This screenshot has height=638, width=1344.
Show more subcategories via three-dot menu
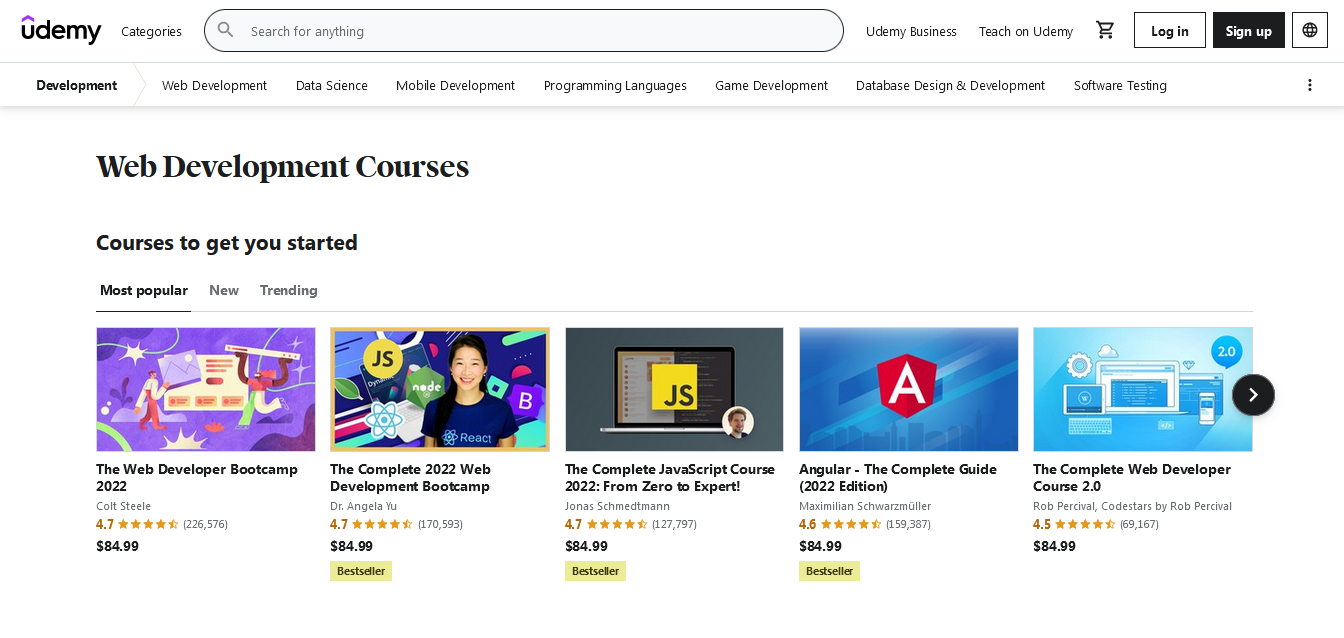(1310, 85)
